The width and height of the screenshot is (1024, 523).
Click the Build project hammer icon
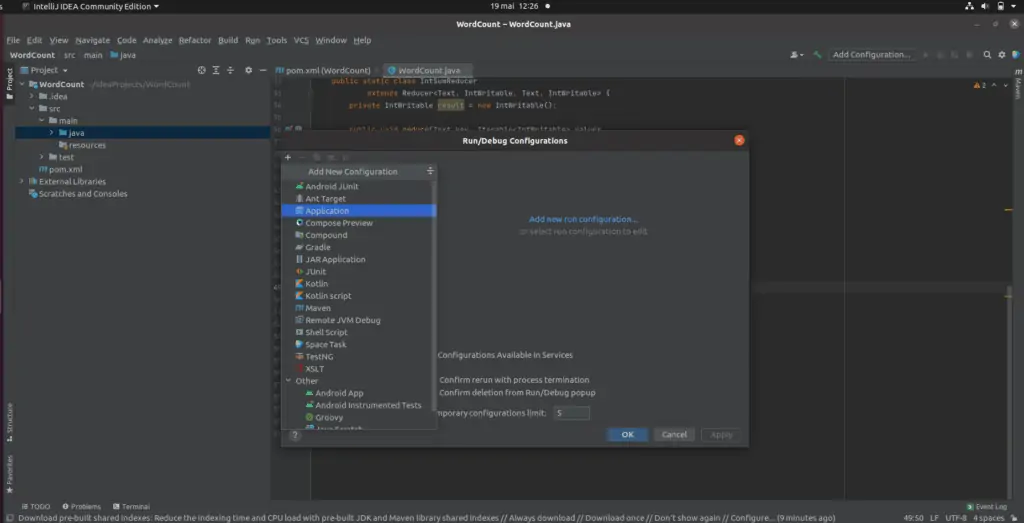tap(817, 55)
